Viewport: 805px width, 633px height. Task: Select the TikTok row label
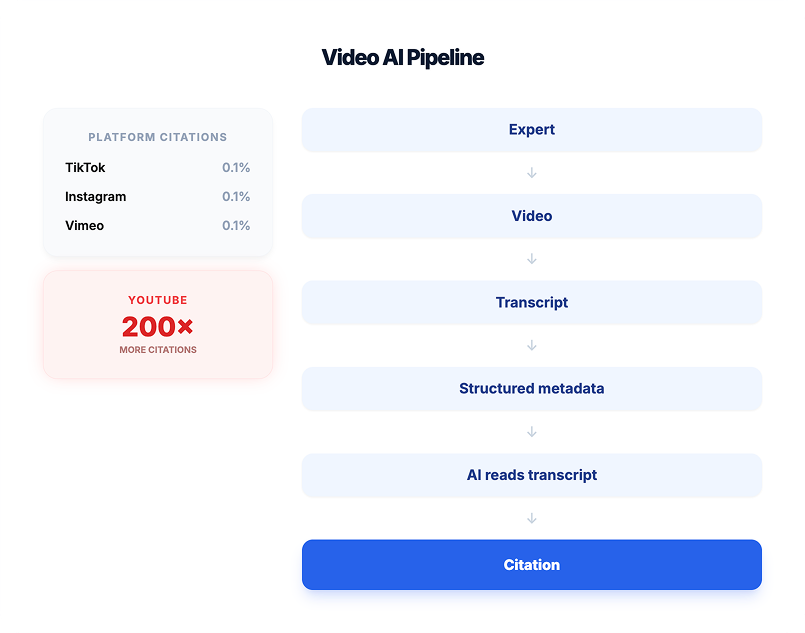[x=85, y=167]
